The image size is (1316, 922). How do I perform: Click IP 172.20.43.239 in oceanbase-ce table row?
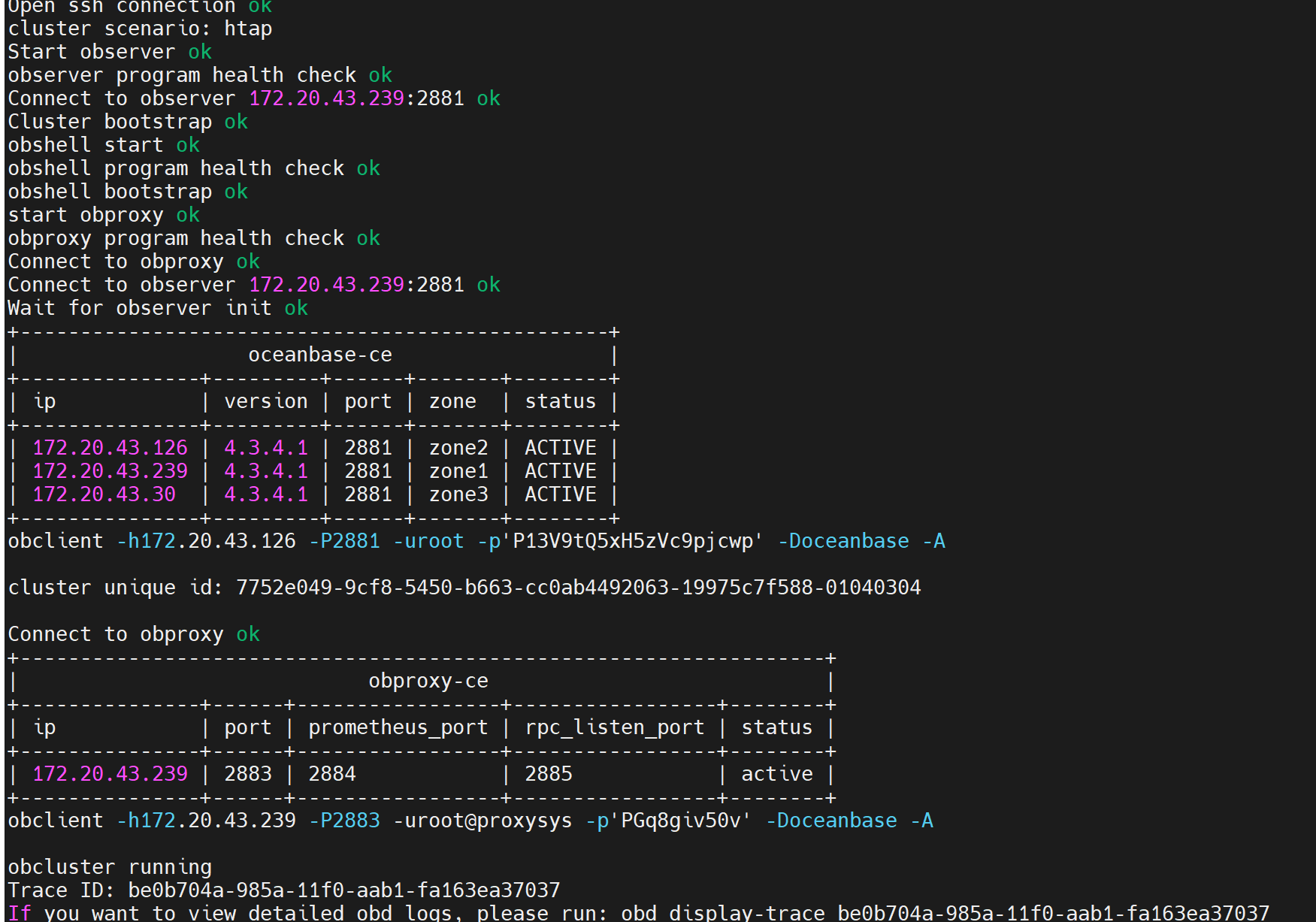(110, 472)
